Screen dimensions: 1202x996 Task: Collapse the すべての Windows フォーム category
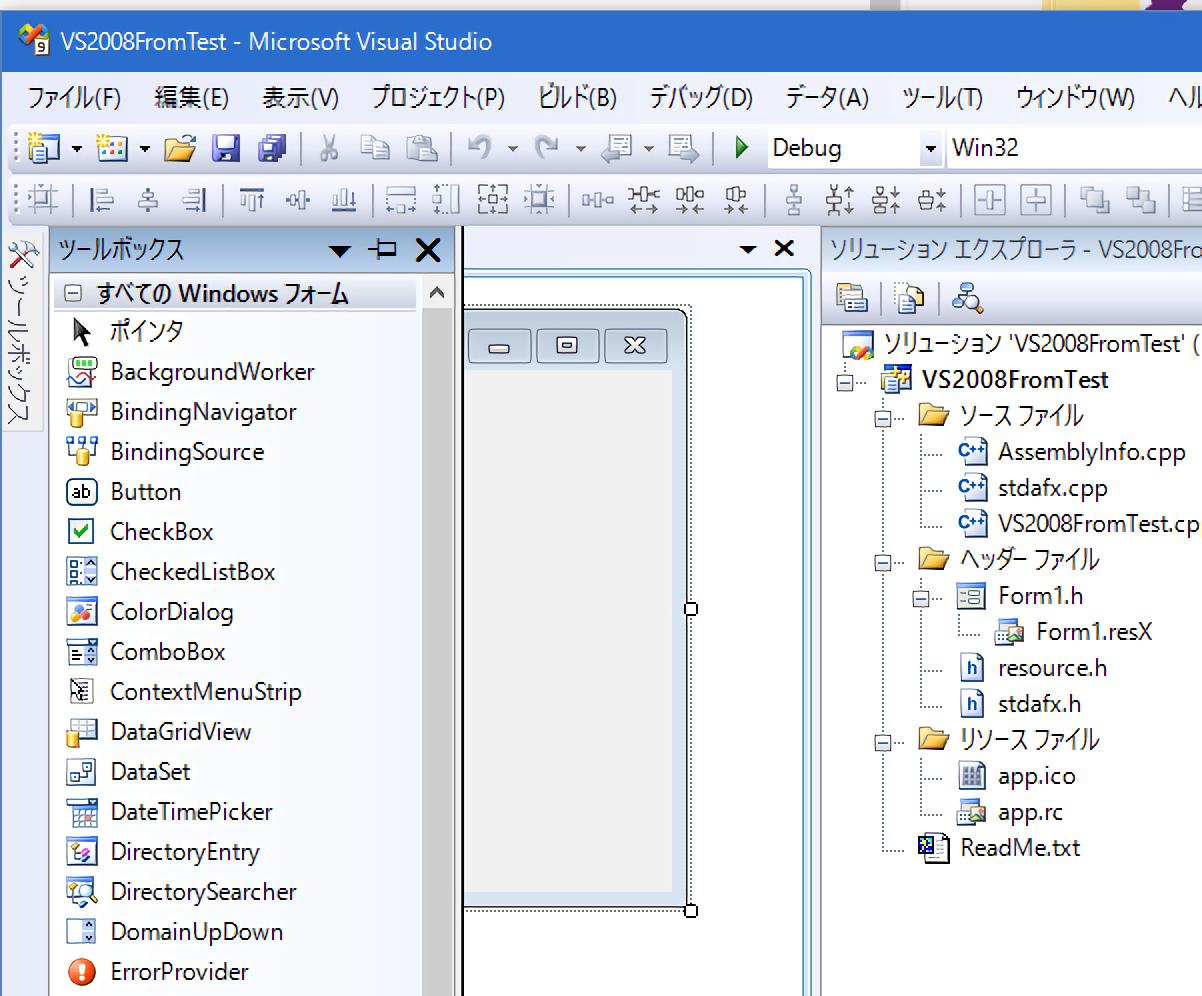(x=72, y=294)
